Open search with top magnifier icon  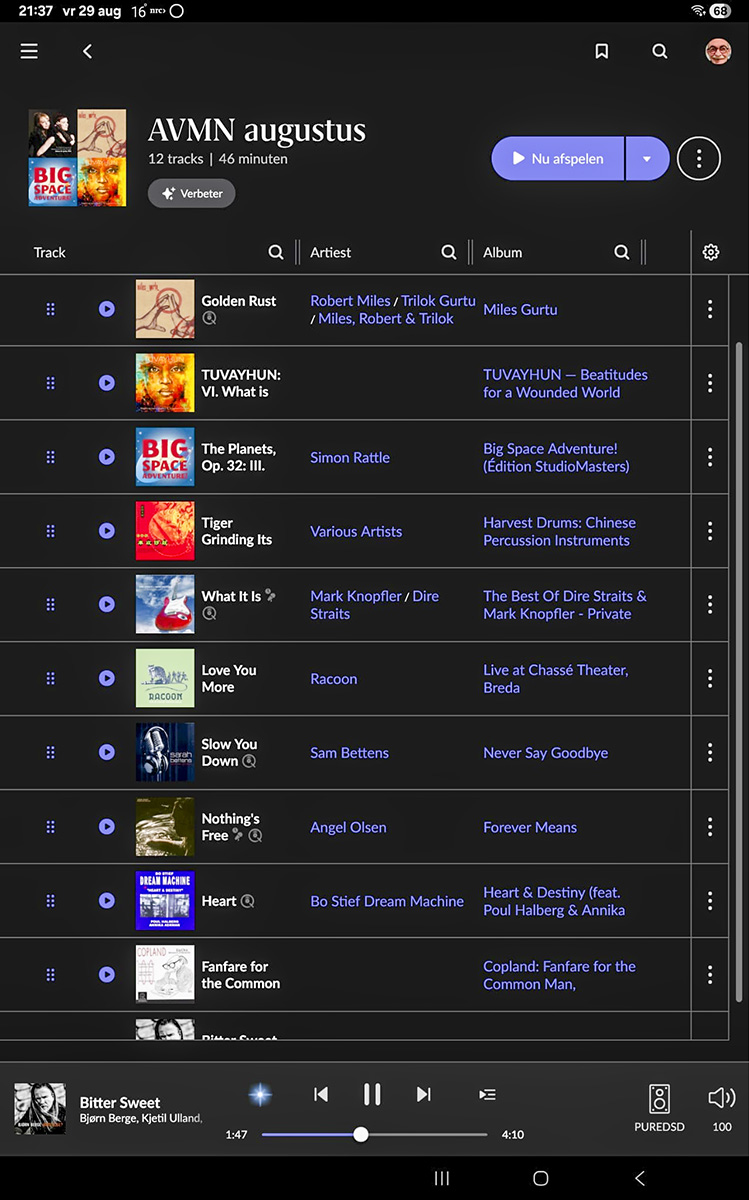tap(660, 51)
